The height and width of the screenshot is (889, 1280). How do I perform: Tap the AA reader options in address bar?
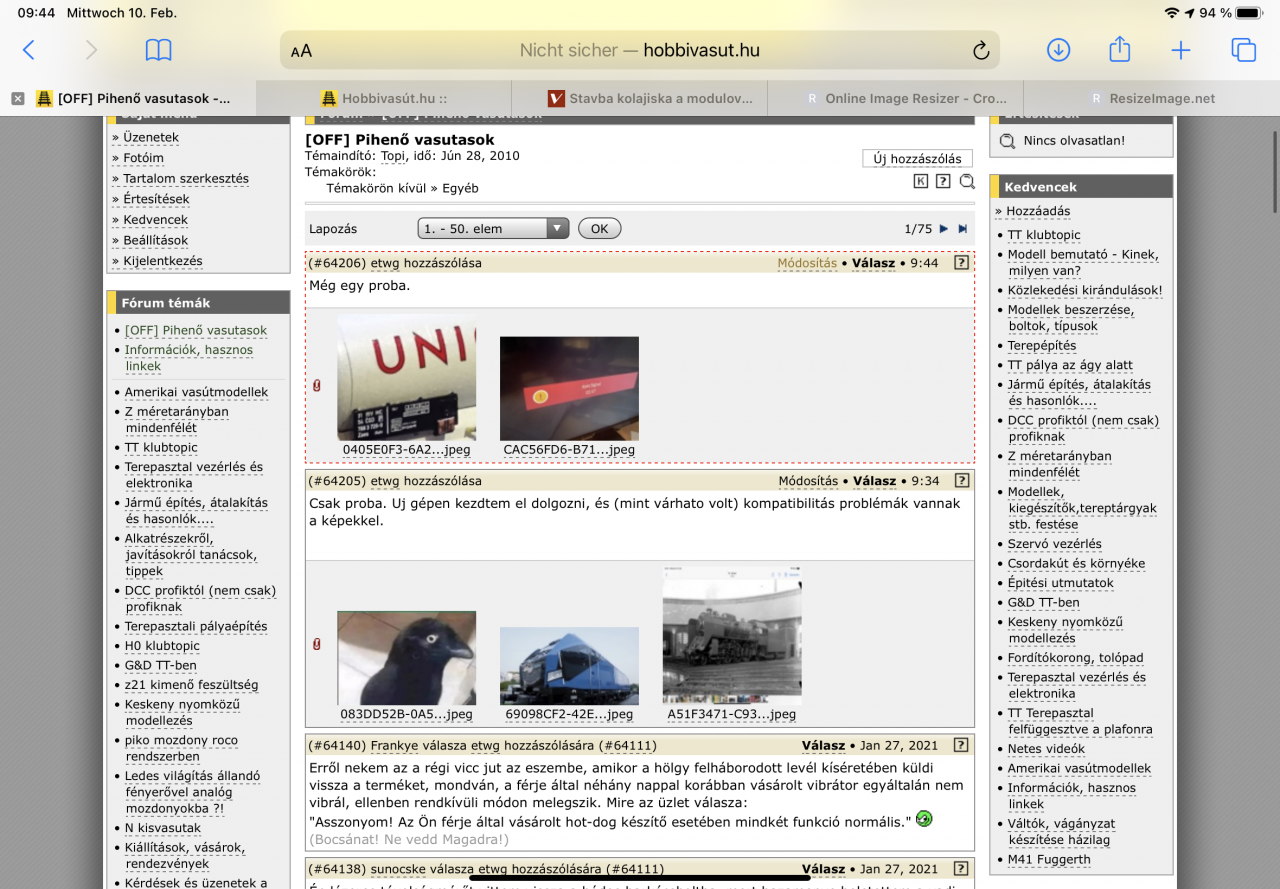301,51
